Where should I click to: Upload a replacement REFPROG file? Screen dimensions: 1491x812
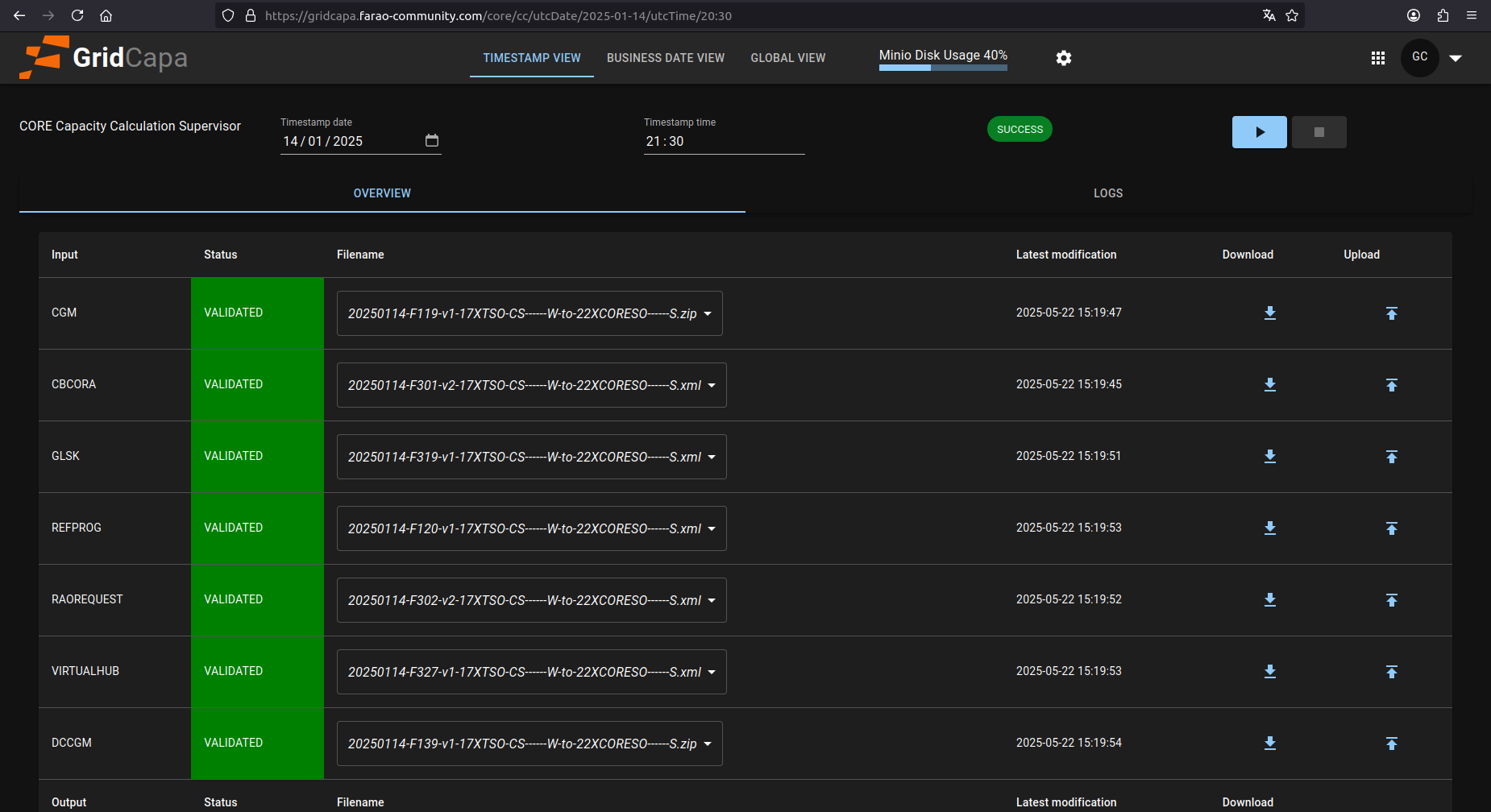click(1392, 528)
